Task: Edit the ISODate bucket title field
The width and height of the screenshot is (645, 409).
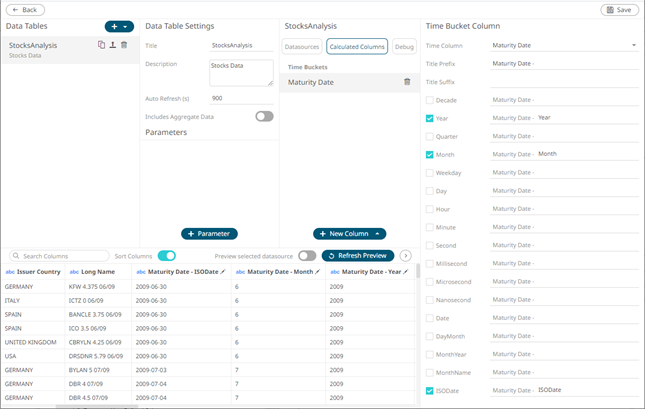Action: (564, 390)
